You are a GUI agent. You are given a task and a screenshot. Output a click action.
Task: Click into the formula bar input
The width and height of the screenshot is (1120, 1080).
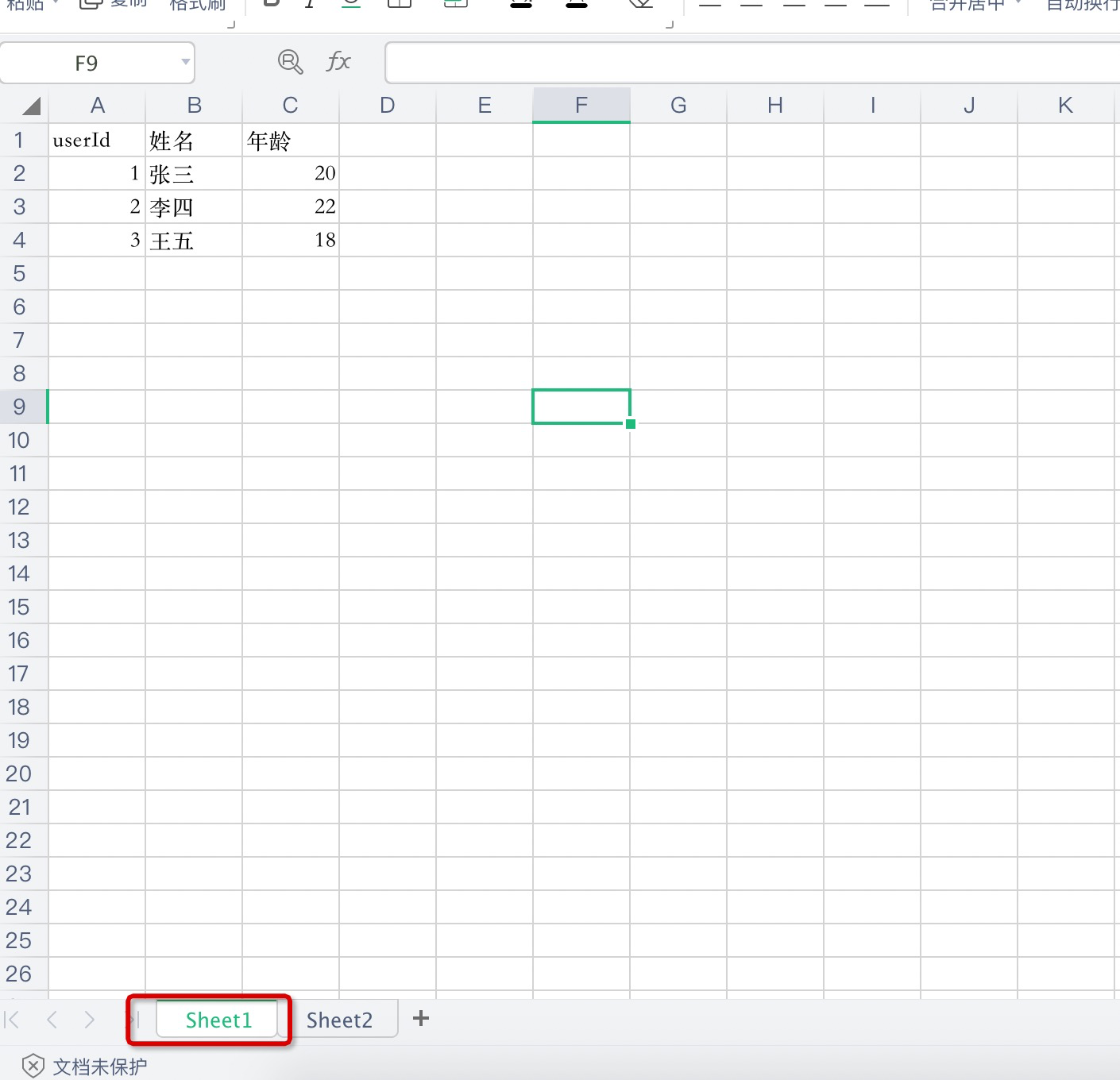pyautogui.click(x=752, y=63)
